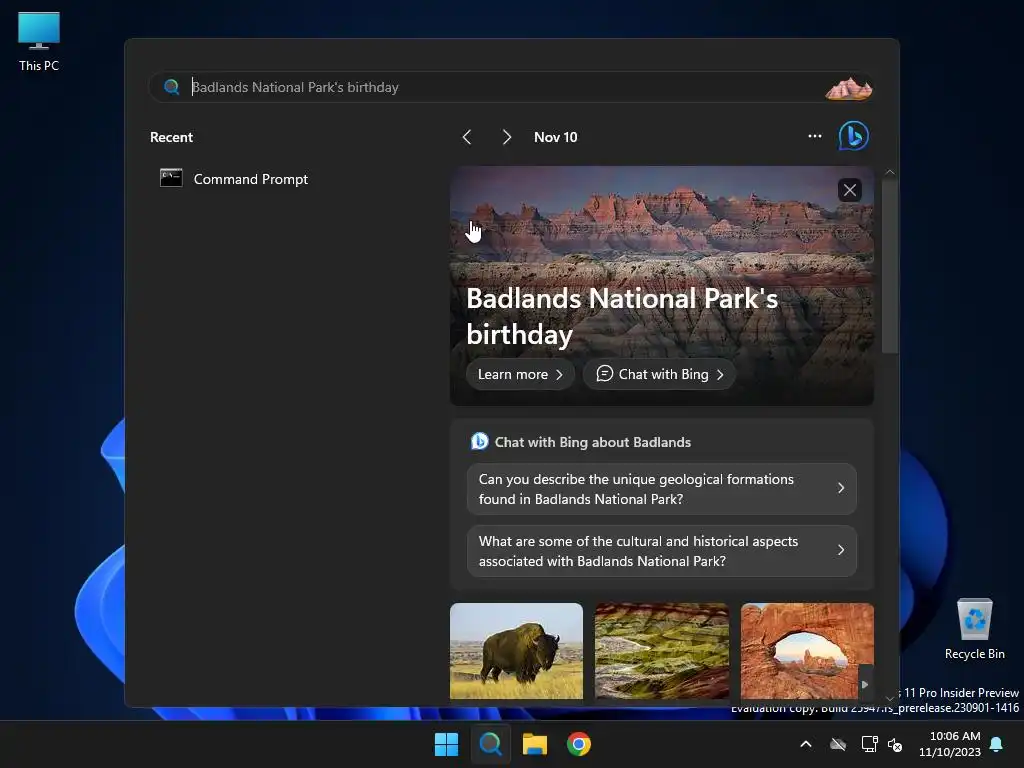Click the Learn more button
The width and height of the screenshot is (1024, 768).
[x=520, y=374]
